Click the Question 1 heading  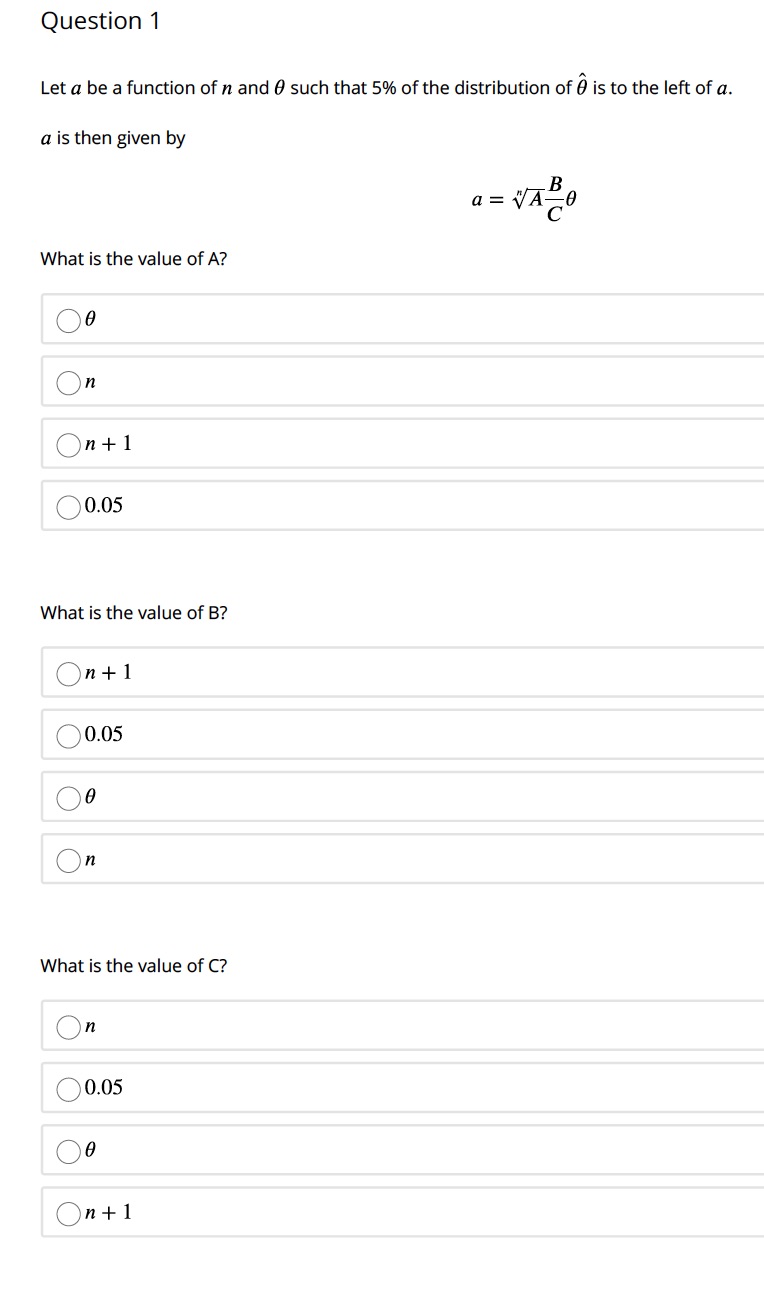(100, 21)
